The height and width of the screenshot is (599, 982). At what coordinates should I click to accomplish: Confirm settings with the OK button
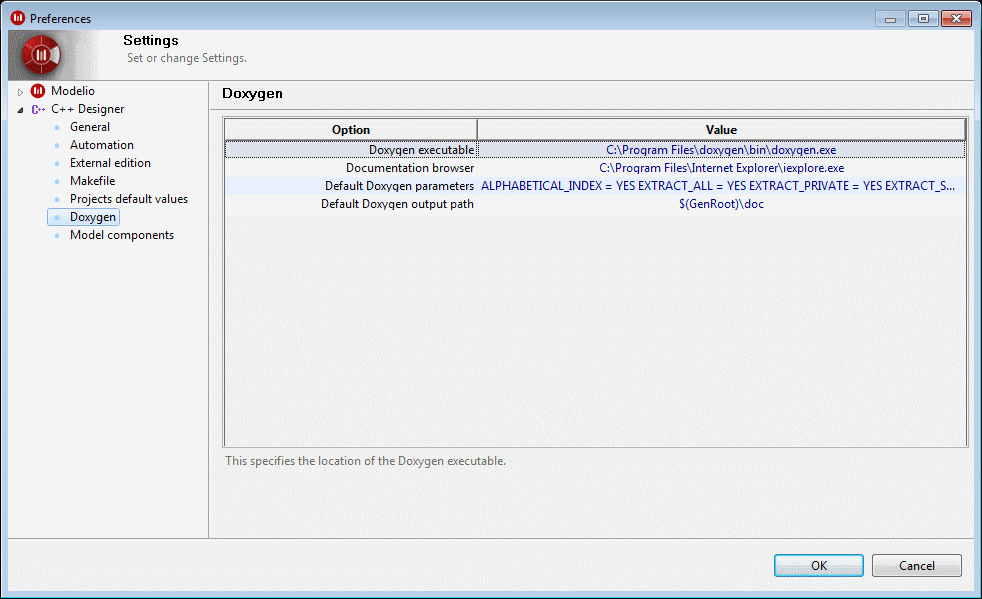point(819,565)
